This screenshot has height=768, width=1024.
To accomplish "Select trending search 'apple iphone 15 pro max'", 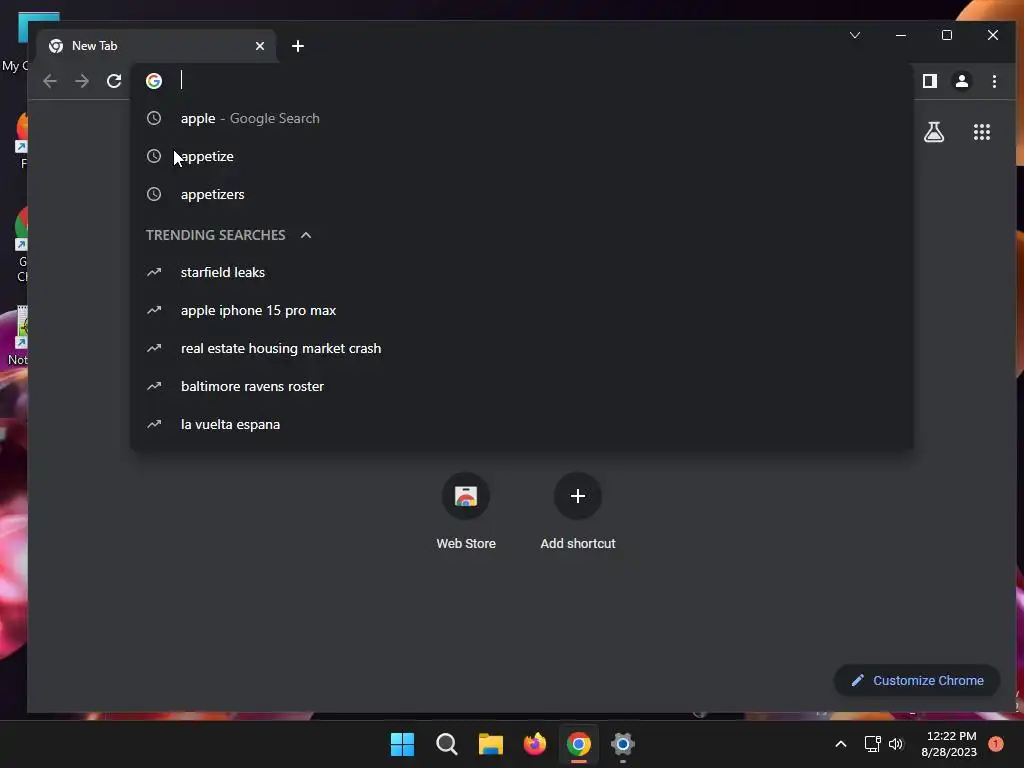I will [x=521, y=310].
